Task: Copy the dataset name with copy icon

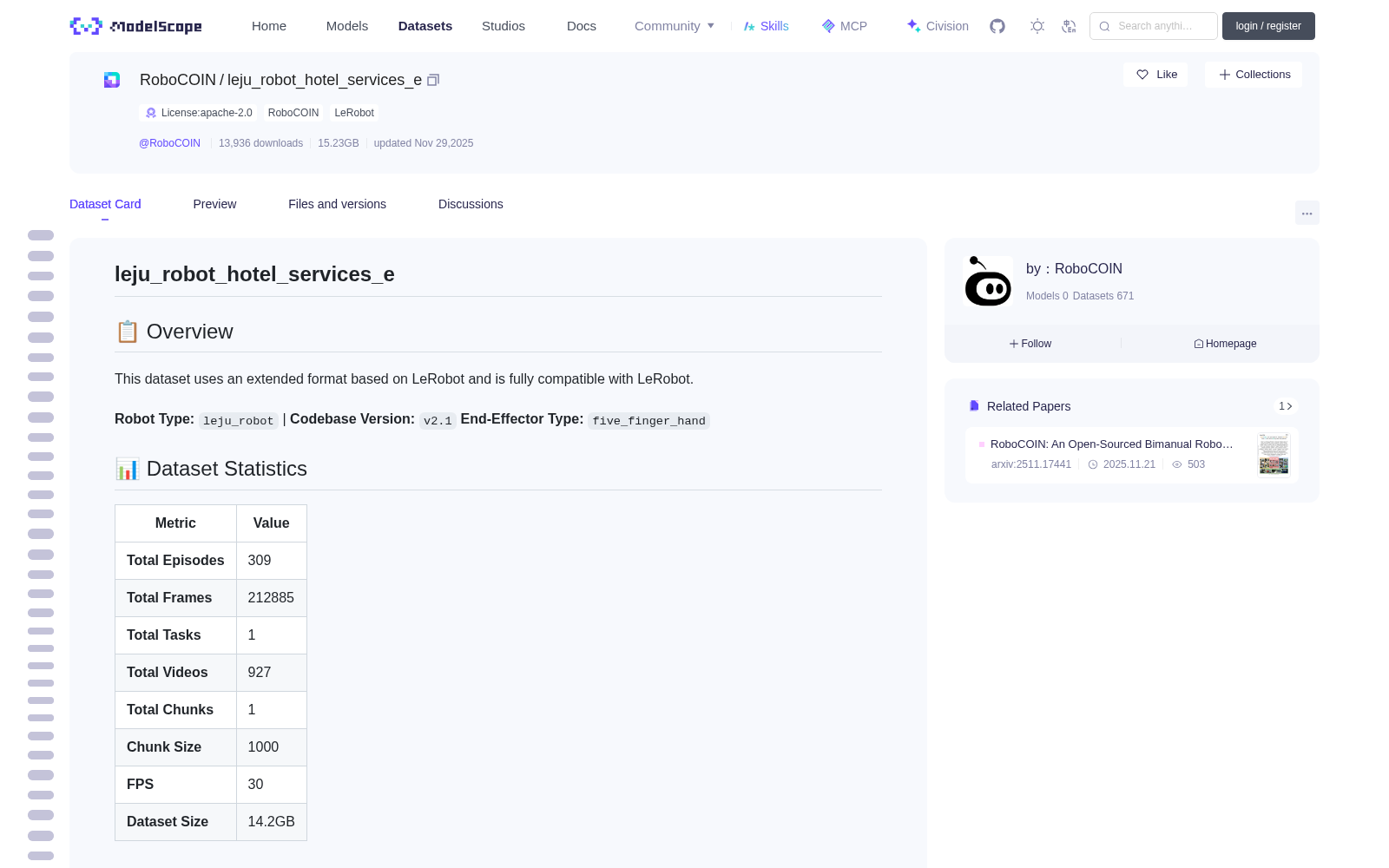Action: (x=433, y=80)
